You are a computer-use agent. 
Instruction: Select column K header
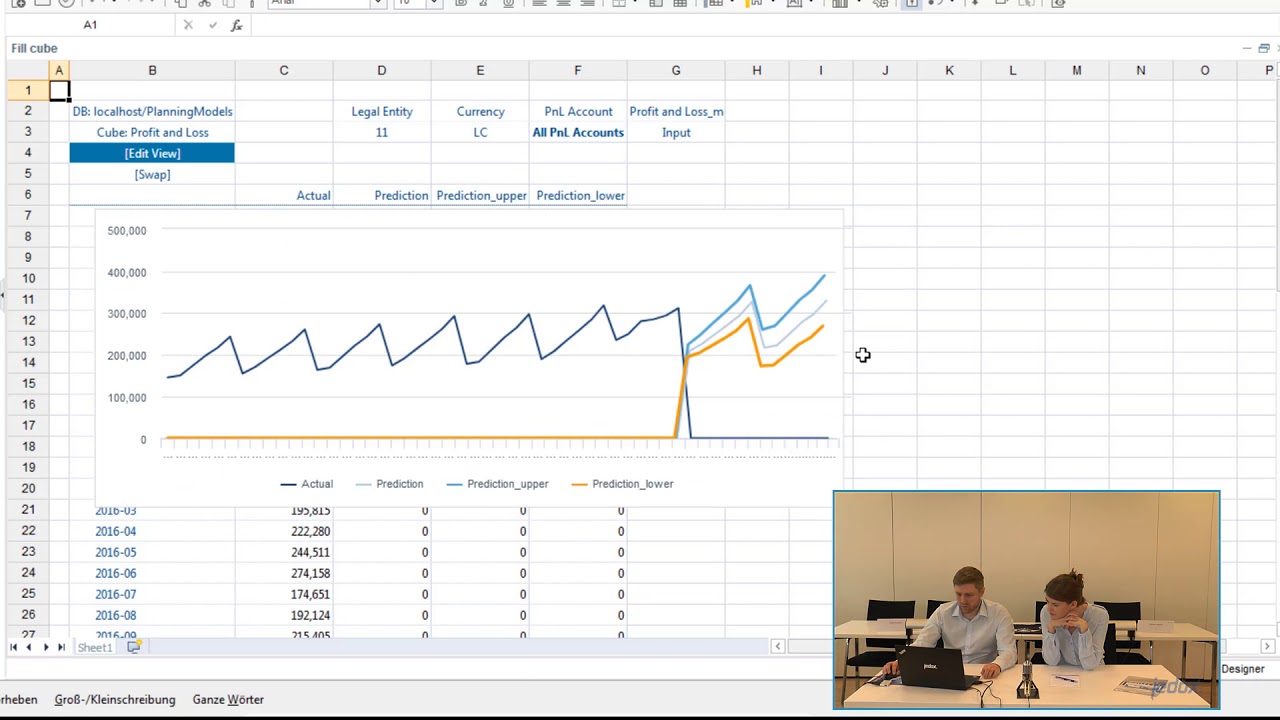tap(949, 70)
